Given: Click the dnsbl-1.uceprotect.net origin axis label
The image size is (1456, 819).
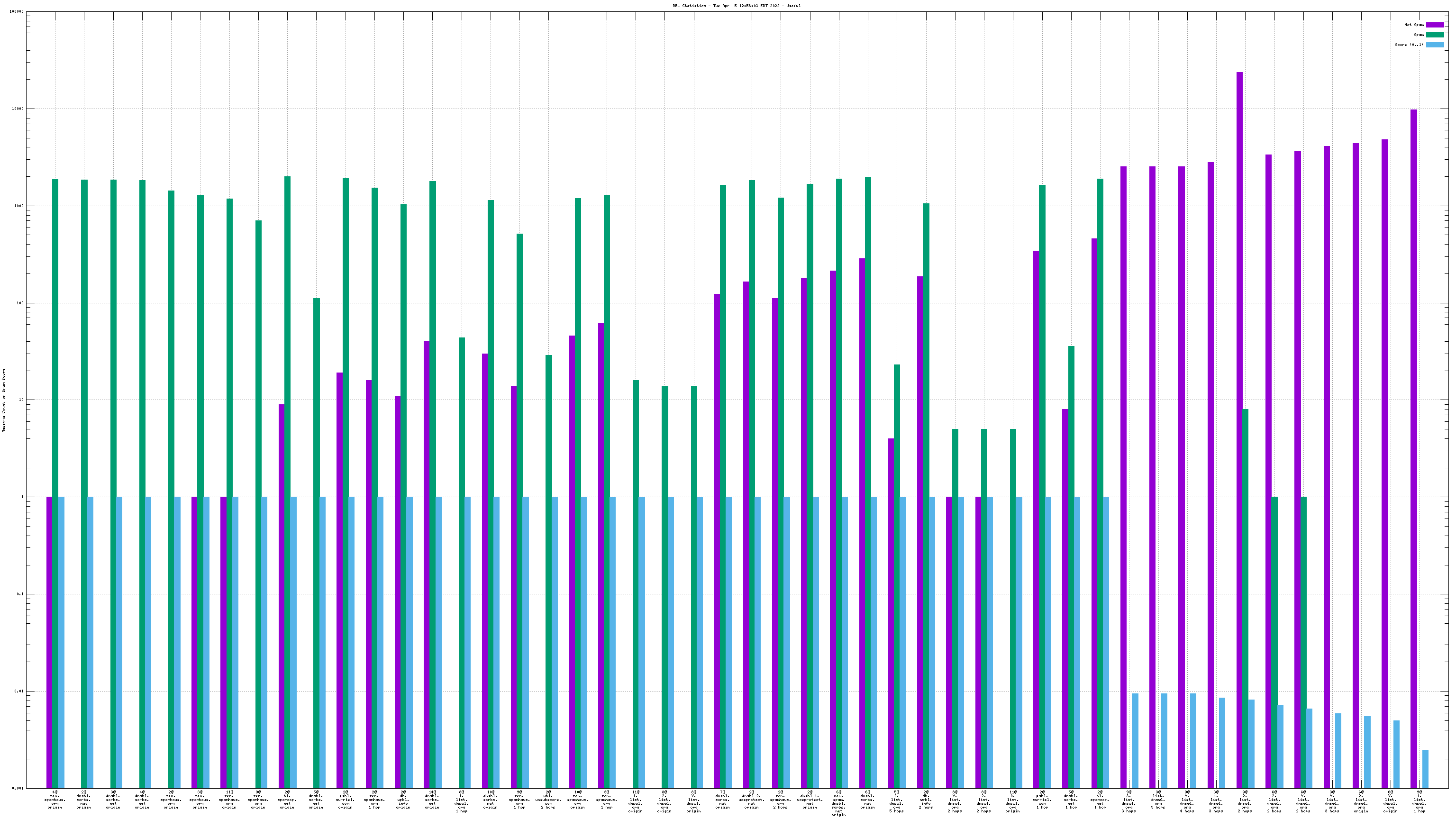Looking at the screenshot, I should tap(810, 801).
